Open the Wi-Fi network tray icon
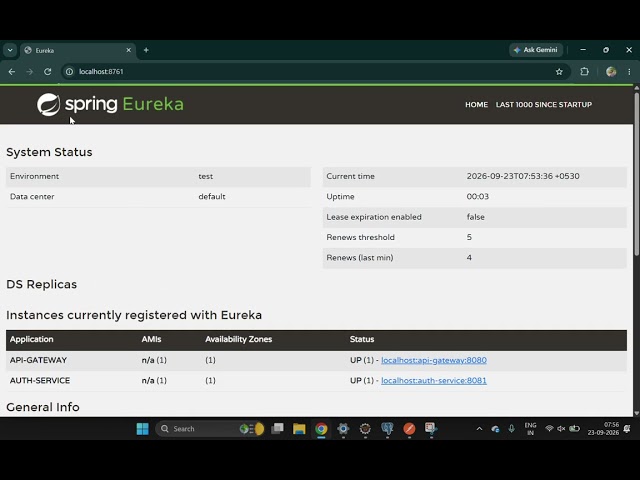The width and height of the screenshot is (640, 480). 549,429
